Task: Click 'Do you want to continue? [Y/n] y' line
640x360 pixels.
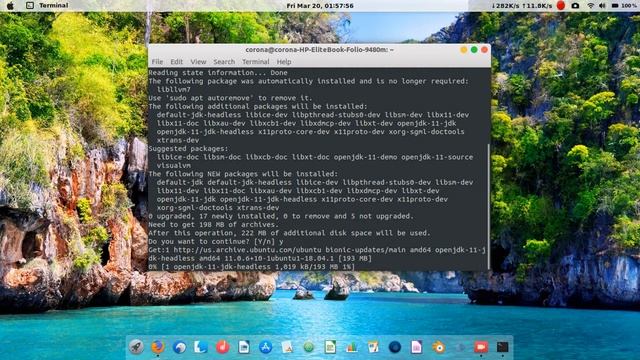Action: [216, 241]
